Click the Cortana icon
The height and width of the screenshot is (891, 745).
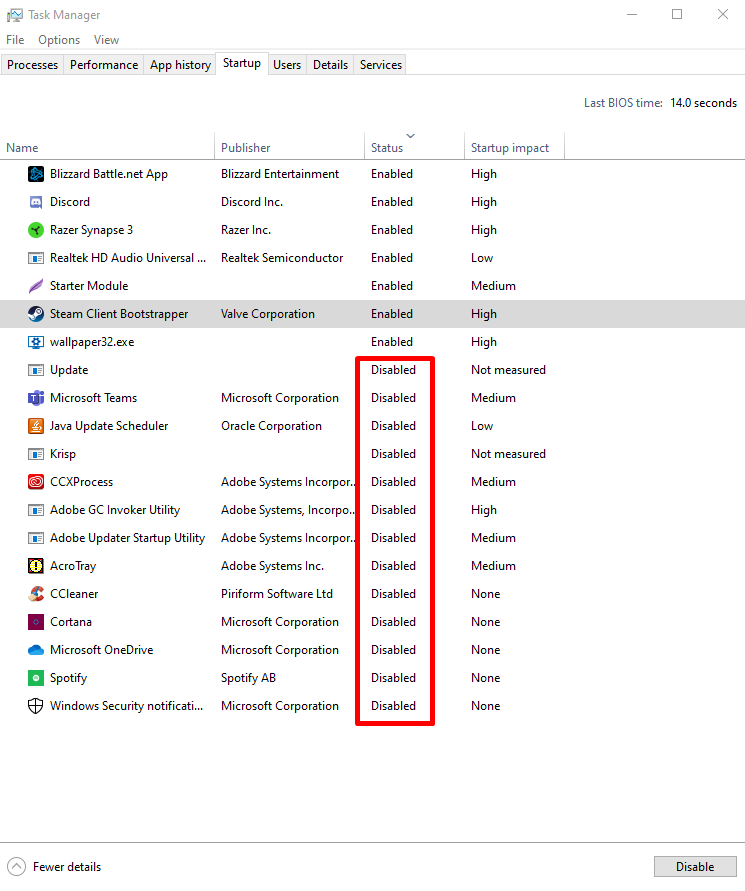[x=36, y=622]
